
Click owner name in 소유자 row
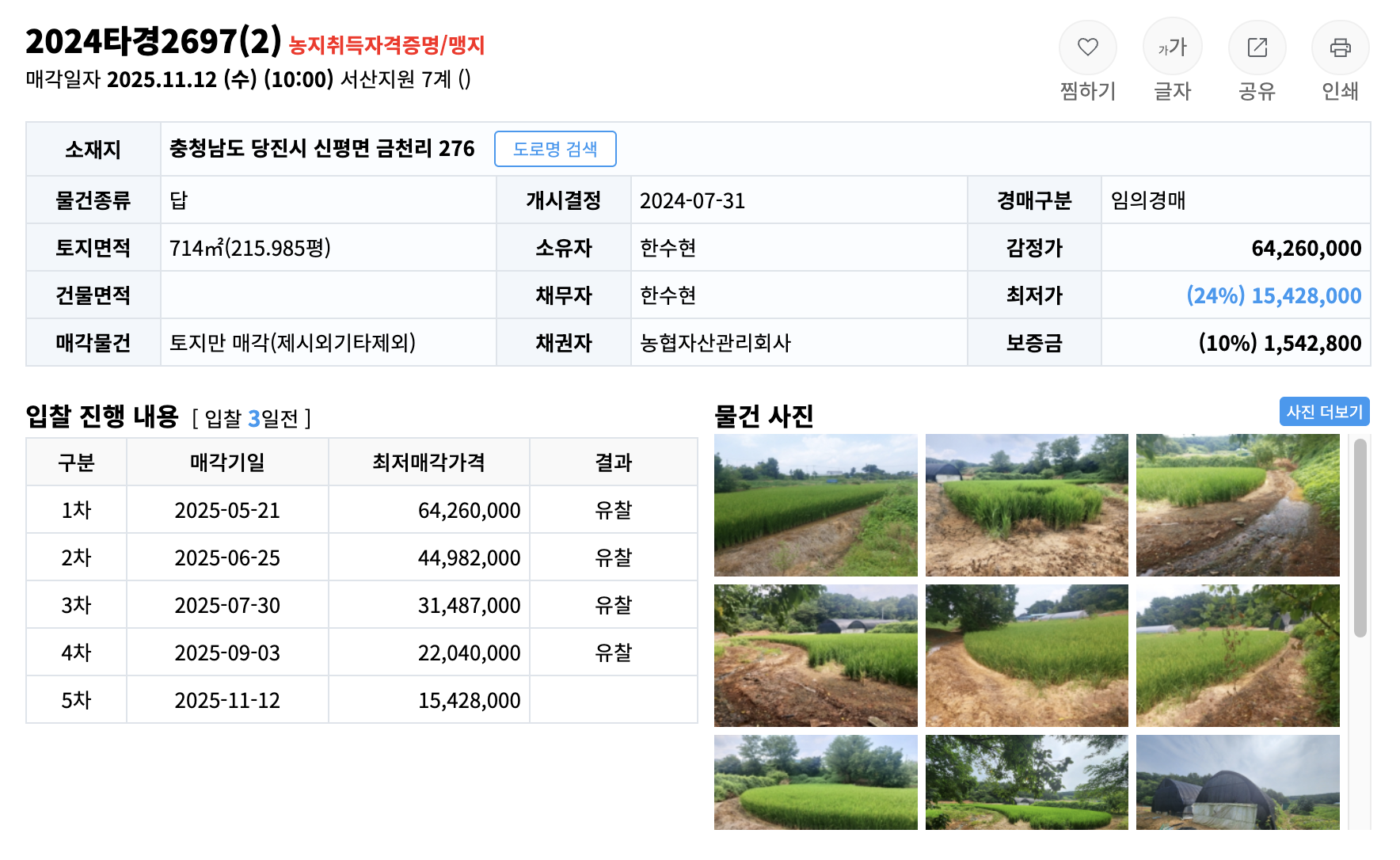668,248
